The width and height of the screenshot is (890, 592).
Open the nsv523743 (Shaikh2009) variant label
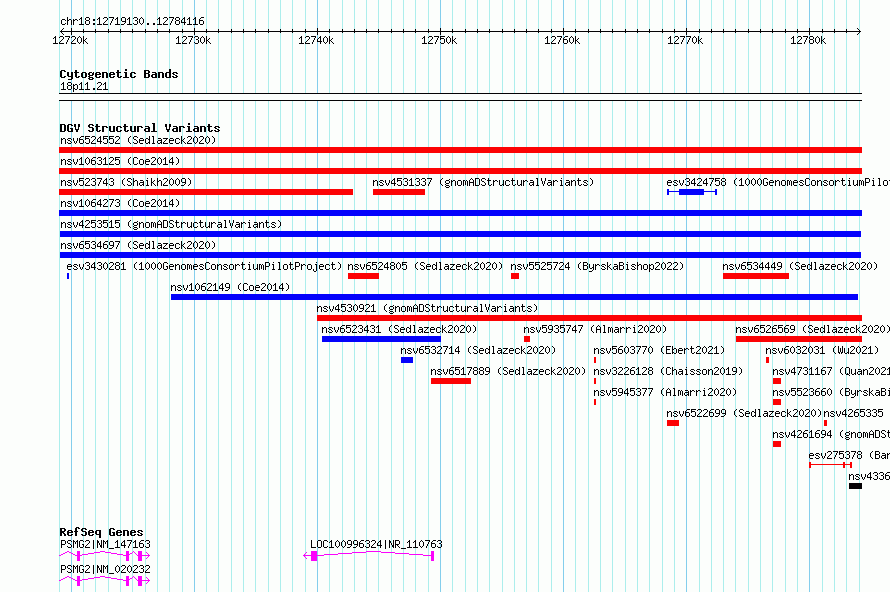pos(126,182)
